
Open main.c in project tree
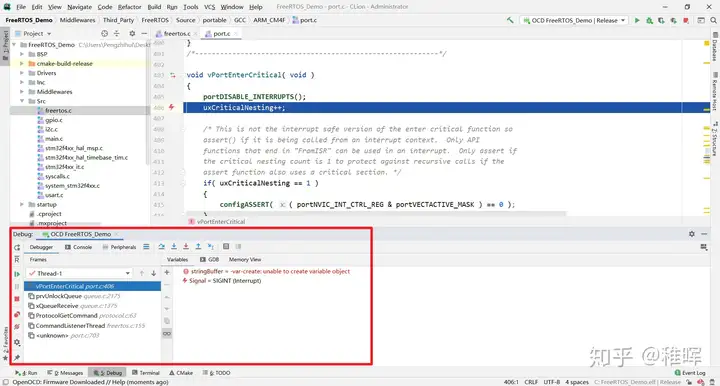click(x=54, y=139)
